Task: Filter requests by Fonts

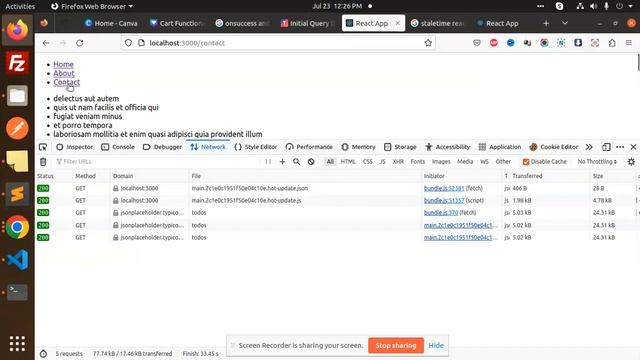Action: [x=418, y=162]
